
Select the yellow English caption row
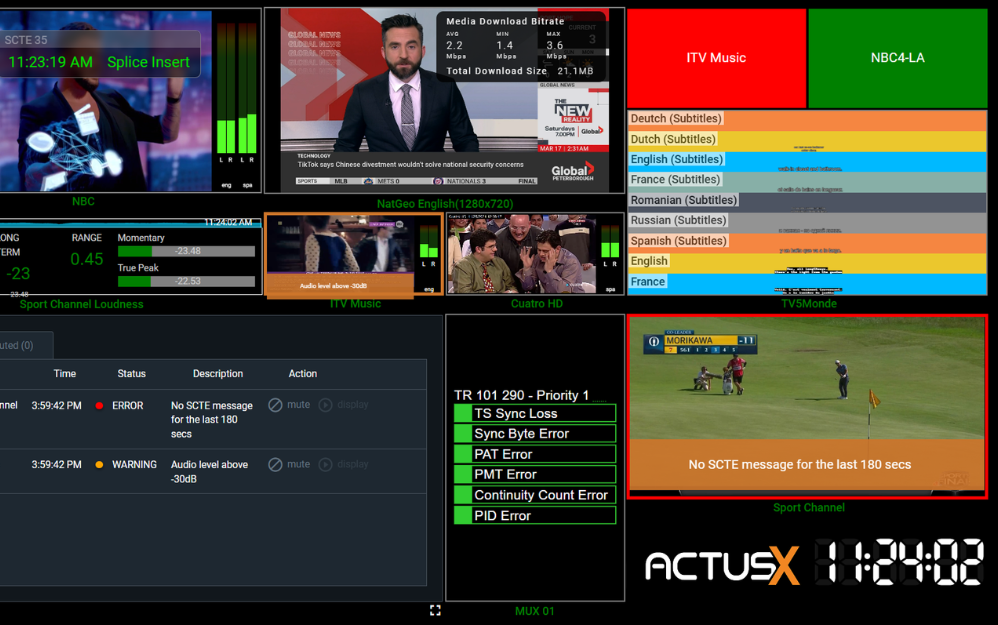[807, 262]
